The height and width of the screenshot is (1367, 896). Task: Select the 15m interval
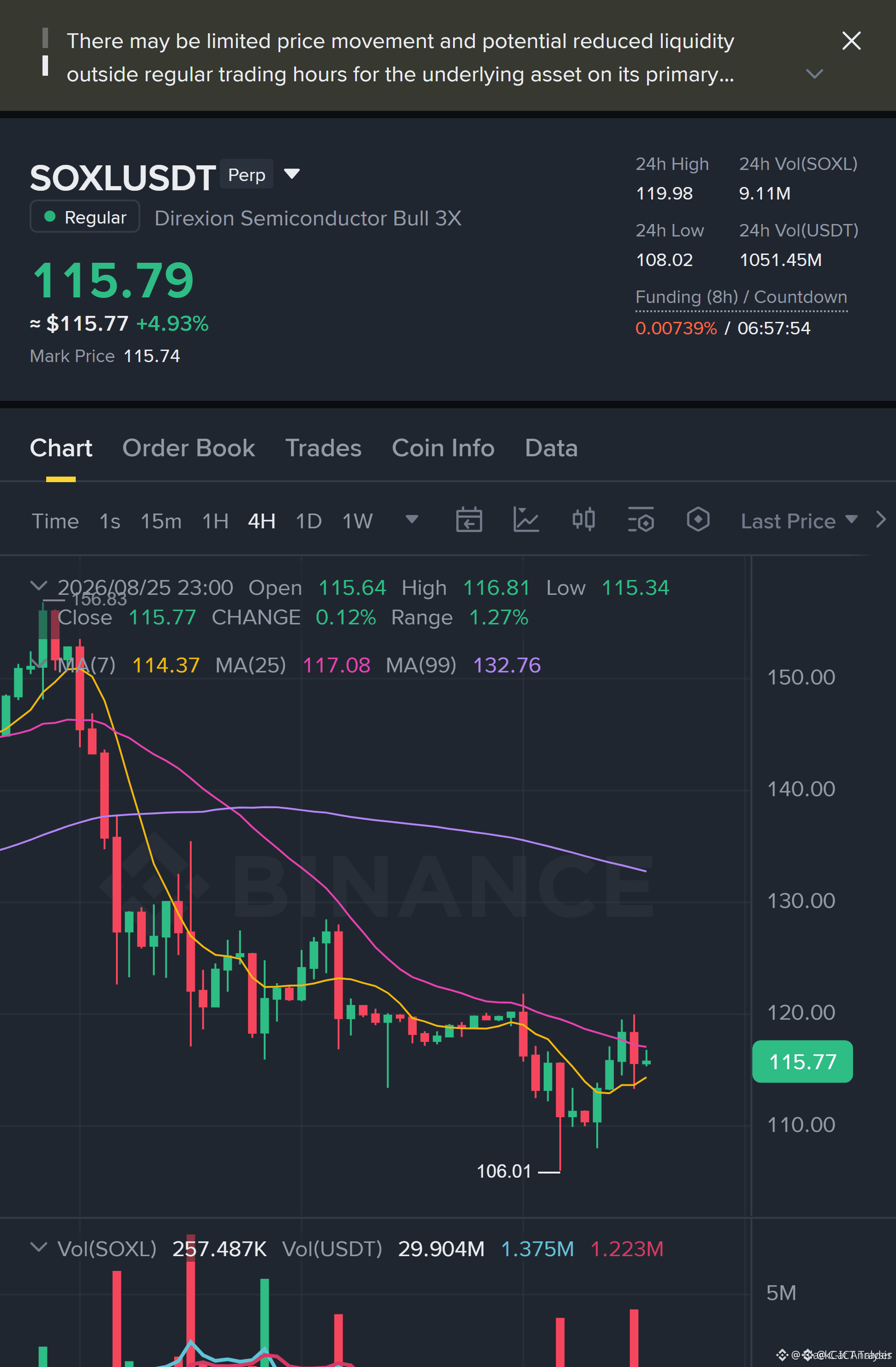click(x=161, y=521)
